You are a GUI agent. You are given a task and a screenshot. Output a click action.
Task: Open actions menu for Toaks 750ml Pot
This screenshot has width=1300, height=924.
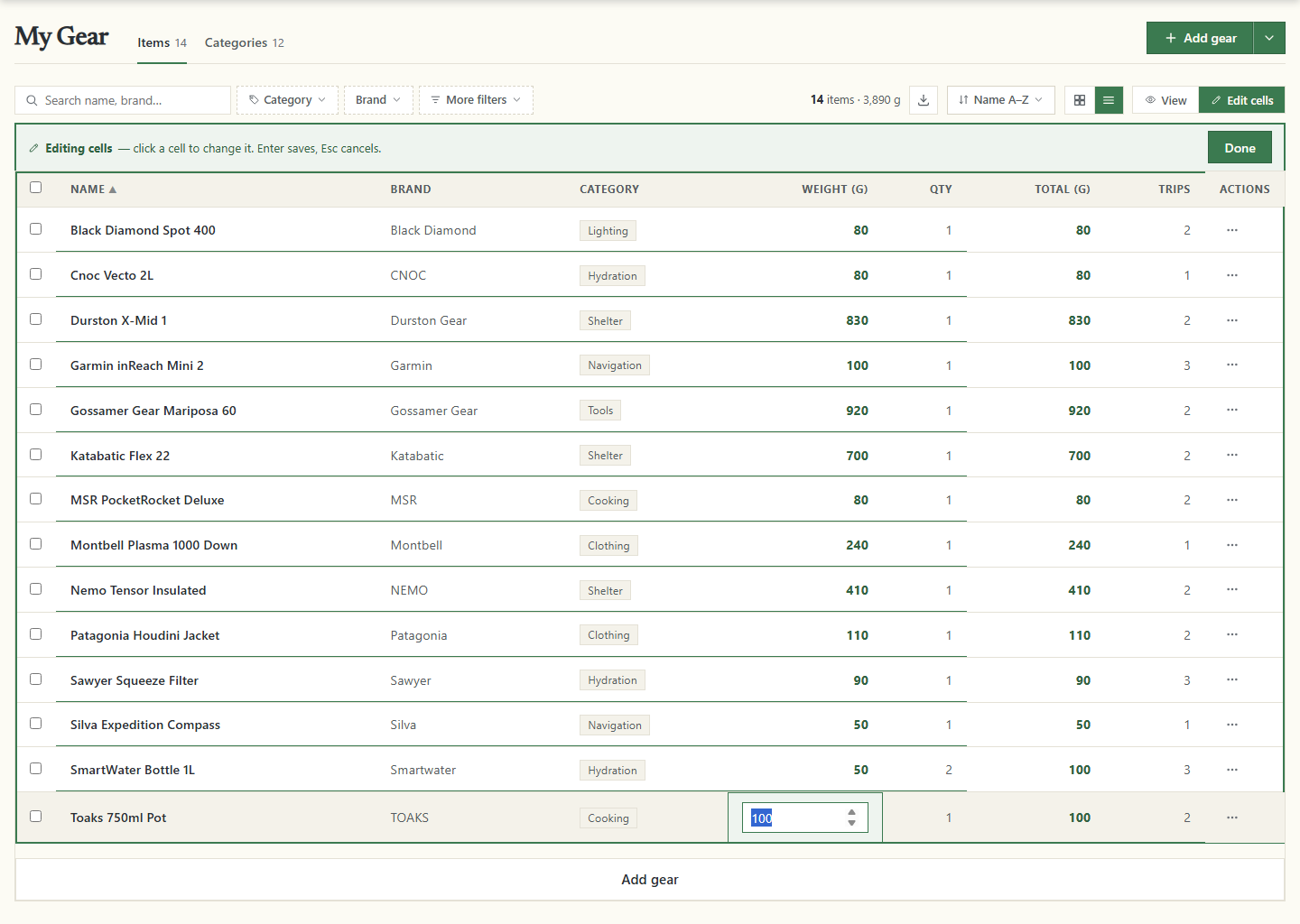(x=1232, y=818)
